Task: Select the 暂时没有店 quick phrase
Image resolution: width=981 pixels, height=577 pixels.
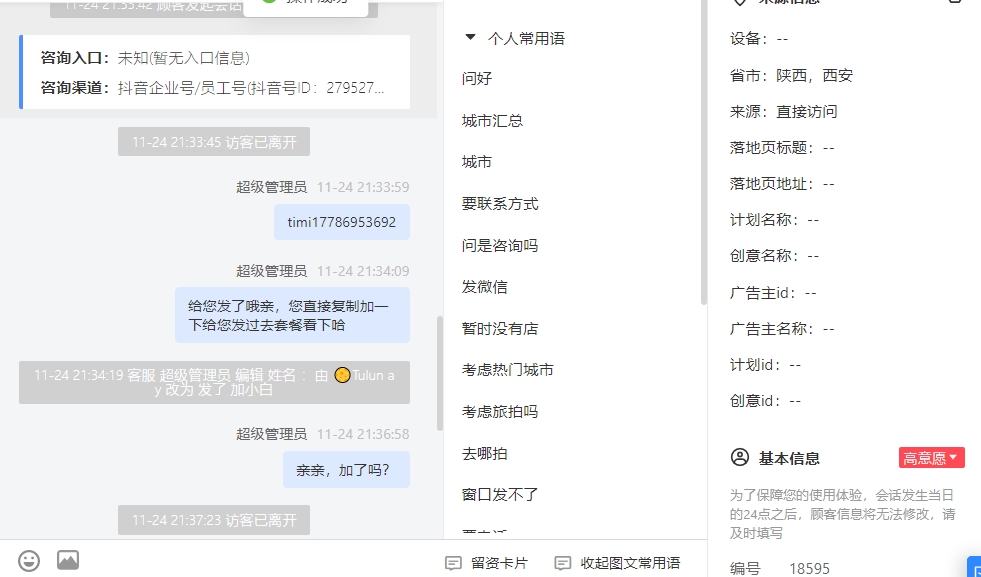Action: (500, 329)
